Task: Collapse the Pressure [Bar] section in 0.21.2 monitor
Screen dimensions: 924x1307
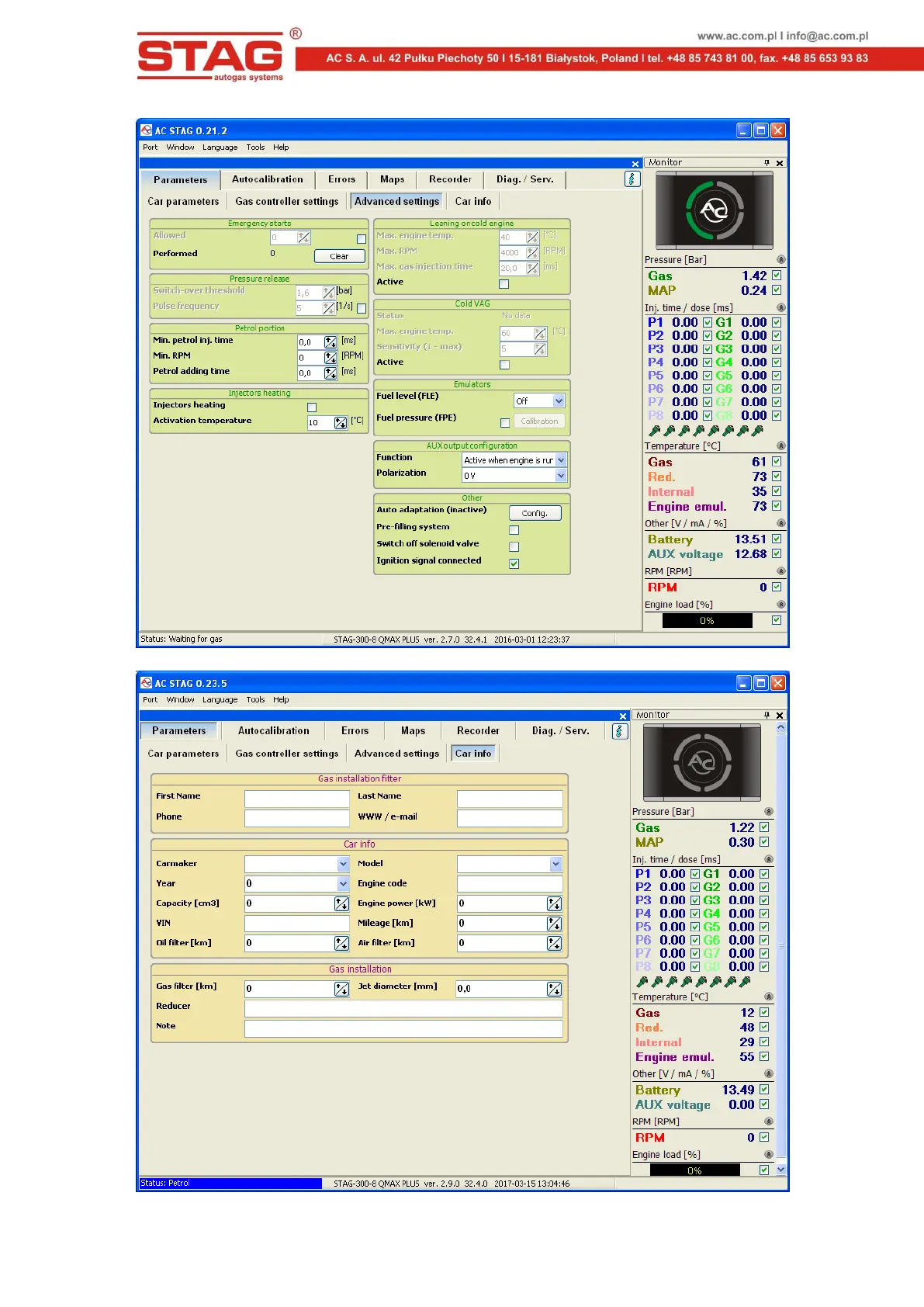Action: (x=781, y=260)
